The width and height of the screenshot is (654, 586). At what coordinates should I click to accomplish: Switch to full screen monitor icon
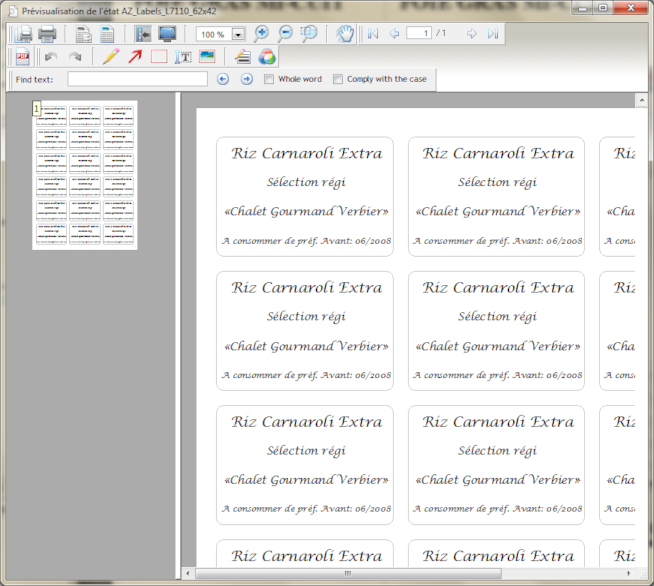point(167,34)
